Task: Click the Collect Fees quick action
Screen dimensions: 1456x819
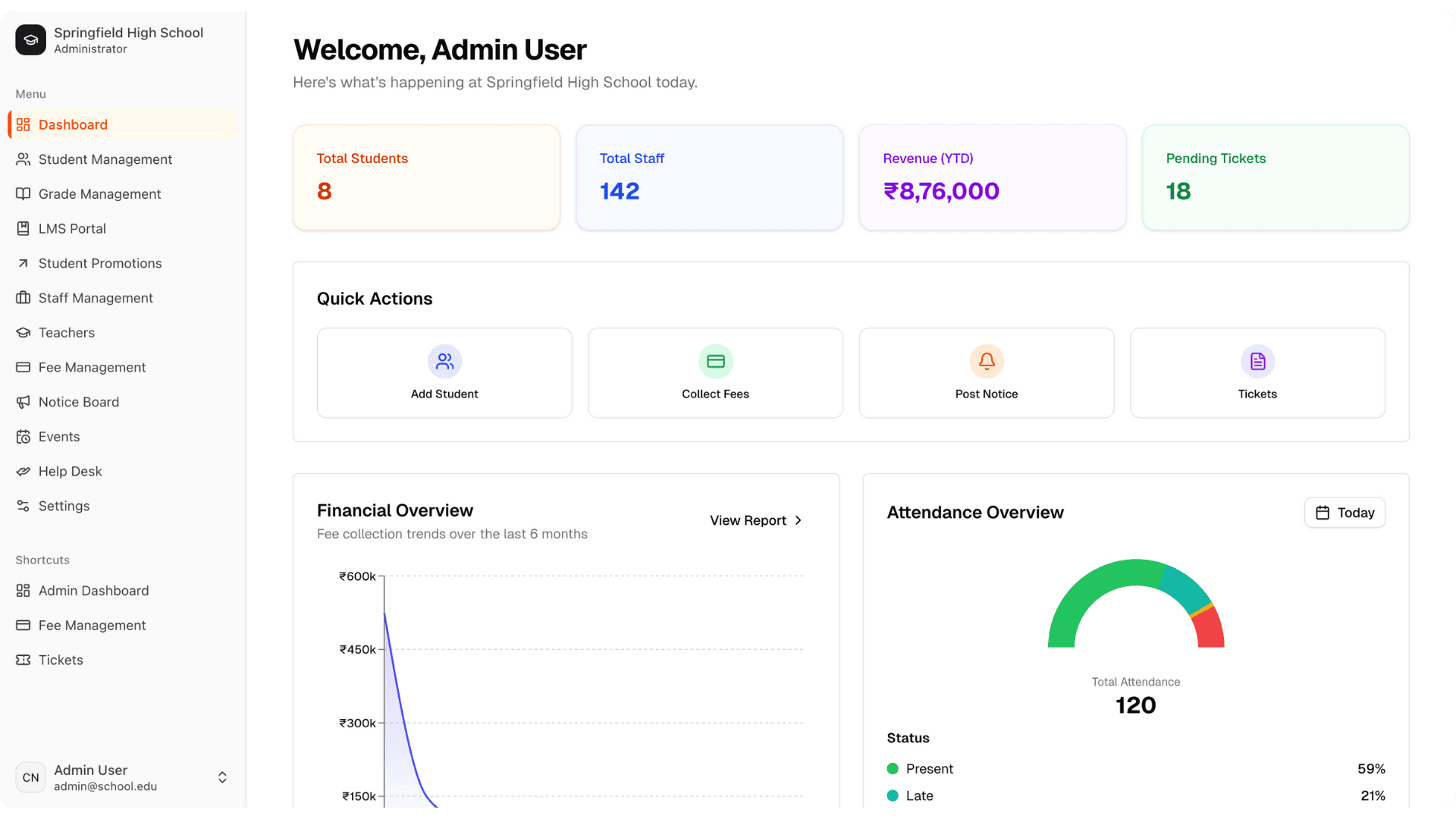Action: tap(715, 372)
